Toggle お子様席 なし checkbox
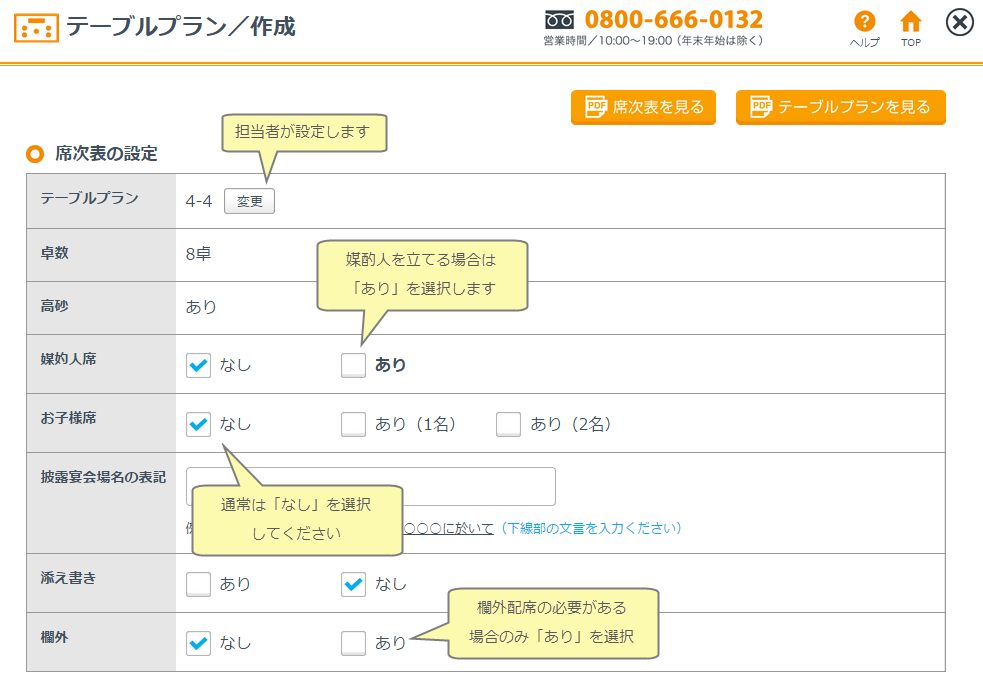The image size is (983, 687). (198, 424)
